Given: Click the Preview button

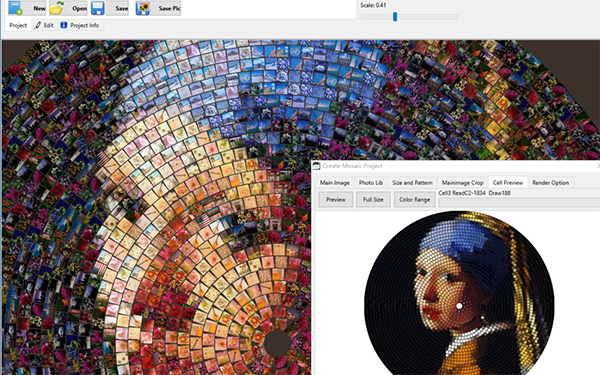Looking at the screenshot, I should (336, 199).
